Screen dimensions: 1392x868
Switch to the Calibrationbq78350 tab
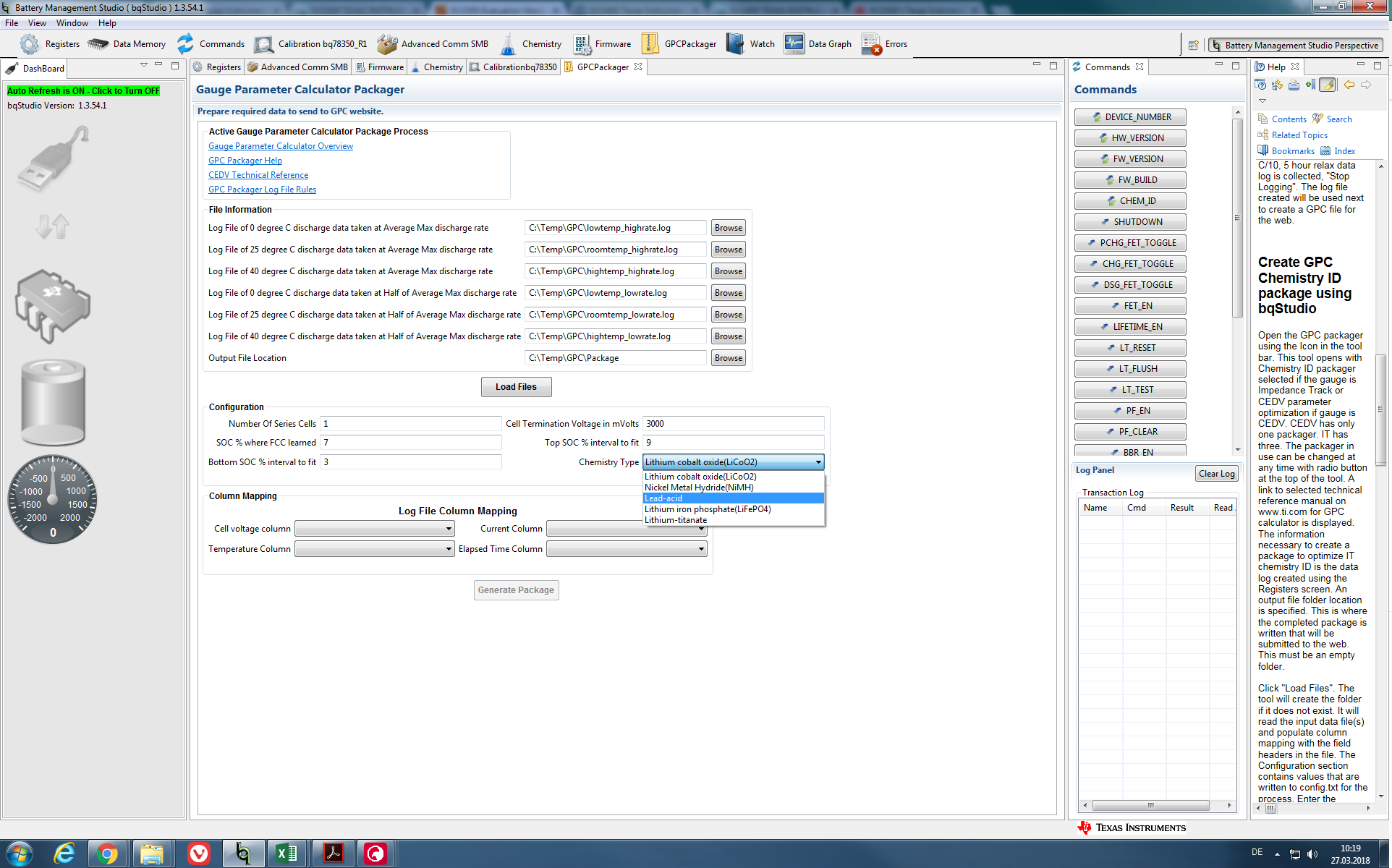pyautogui.click(x=513, y=67)
